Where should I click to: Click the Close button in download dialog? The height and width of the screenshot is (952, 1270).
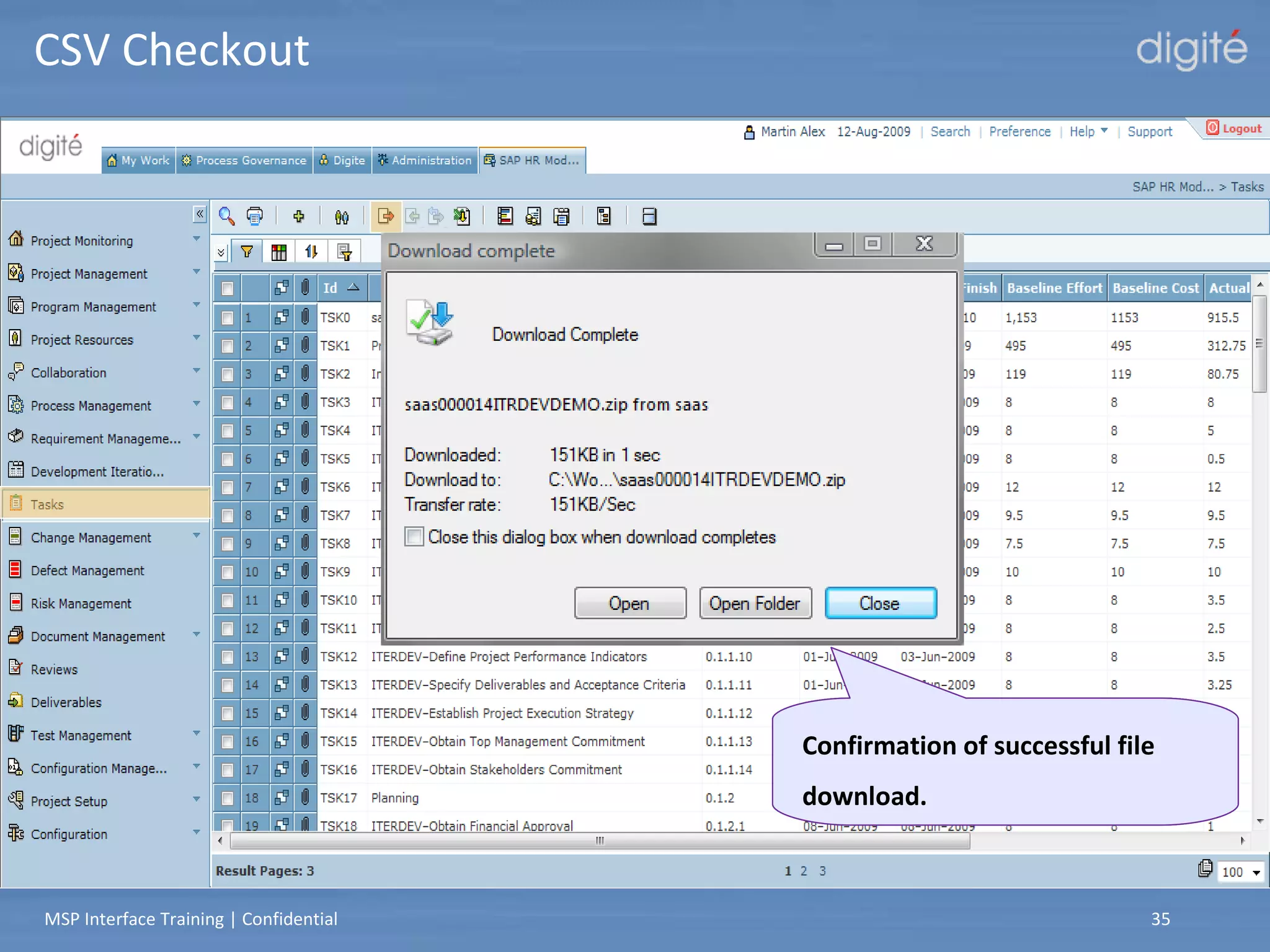click(881, 603)
